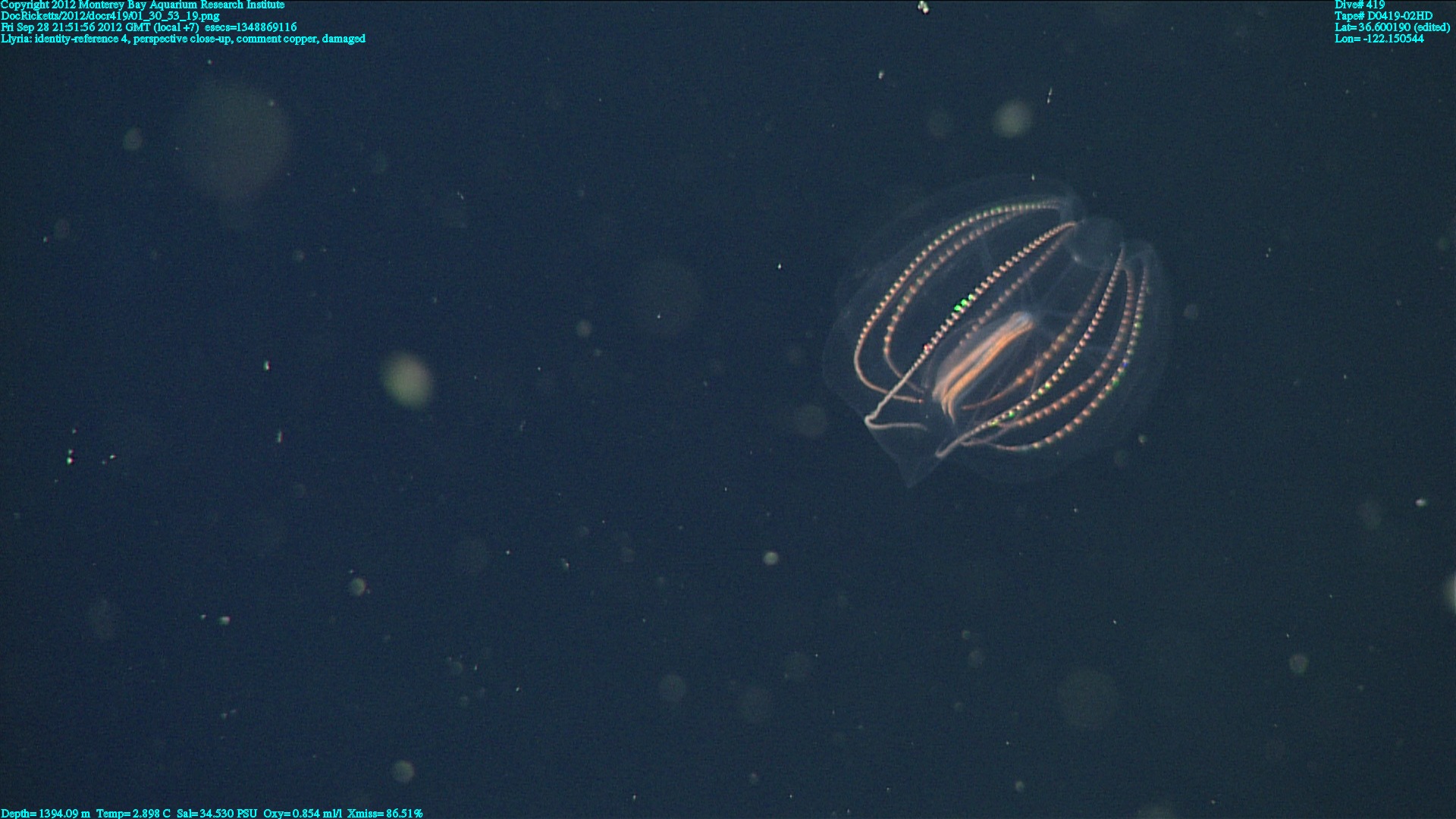Click the Xmiss= 86.51% reading
Screen dimensions: 1456x819
tap(384, 813)
